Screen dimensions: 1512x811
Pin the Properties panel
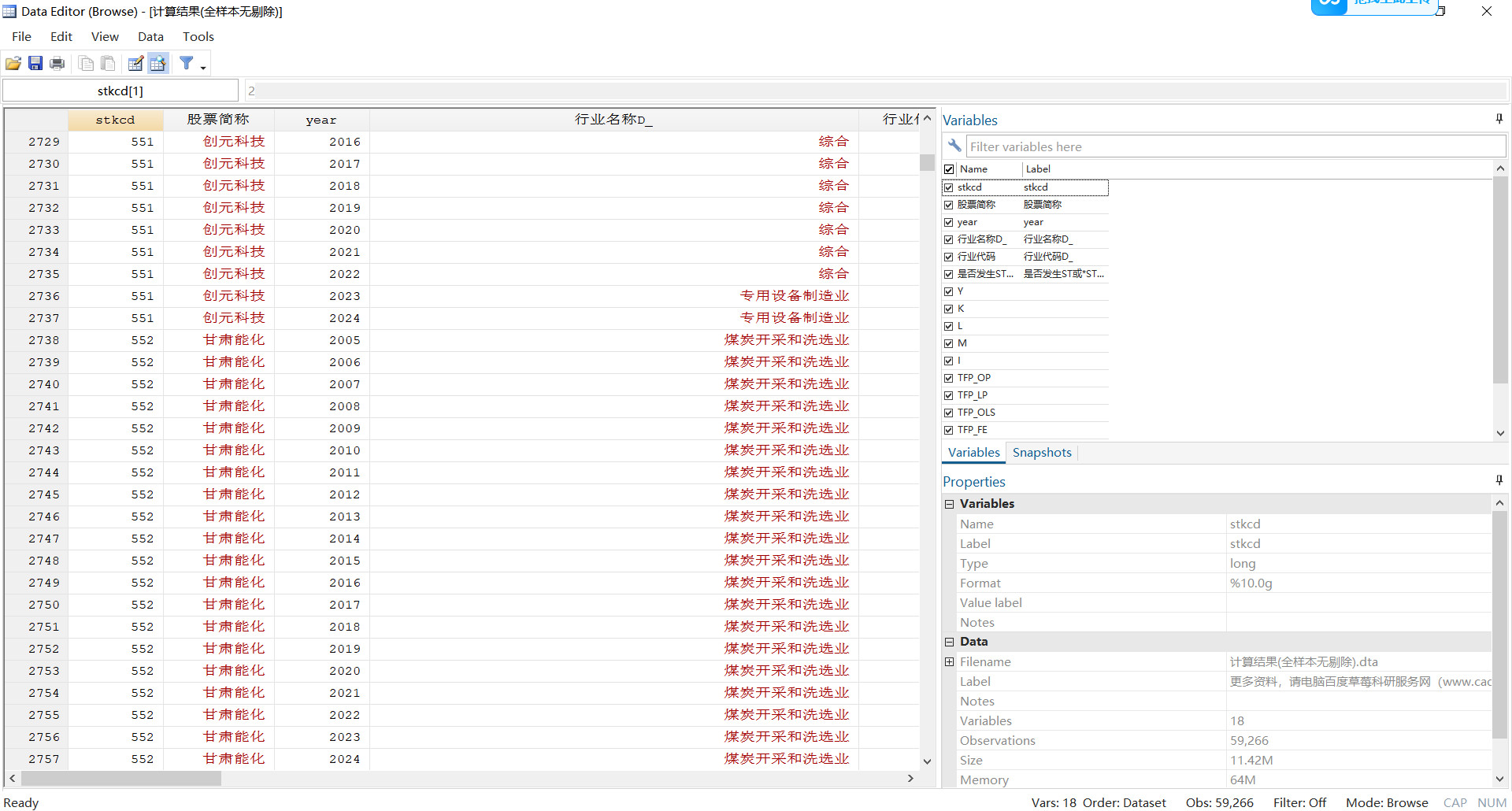point(1499,480)
